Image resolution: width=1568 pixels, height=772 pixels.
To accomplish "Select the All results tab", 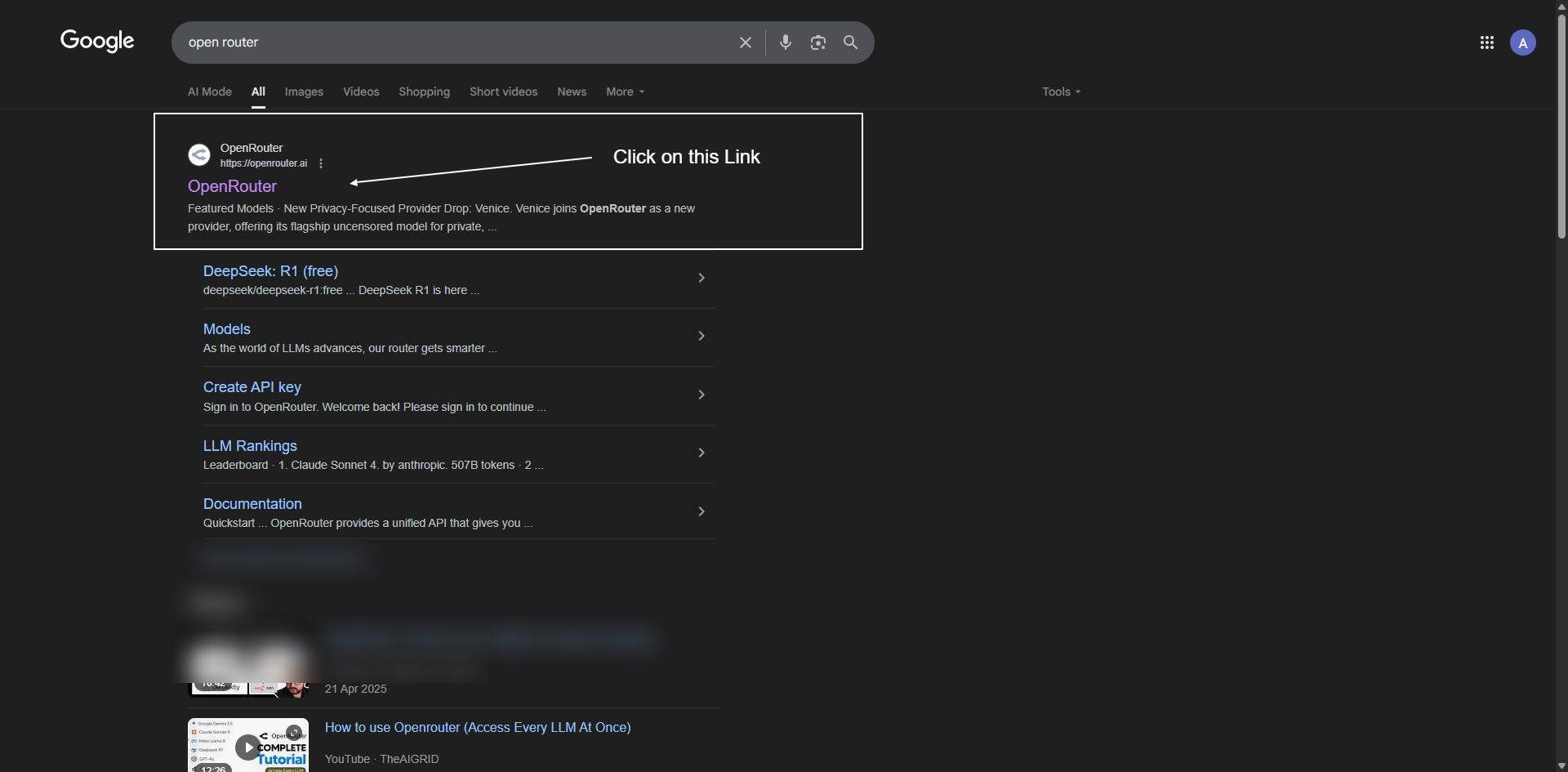I will 258,91.
